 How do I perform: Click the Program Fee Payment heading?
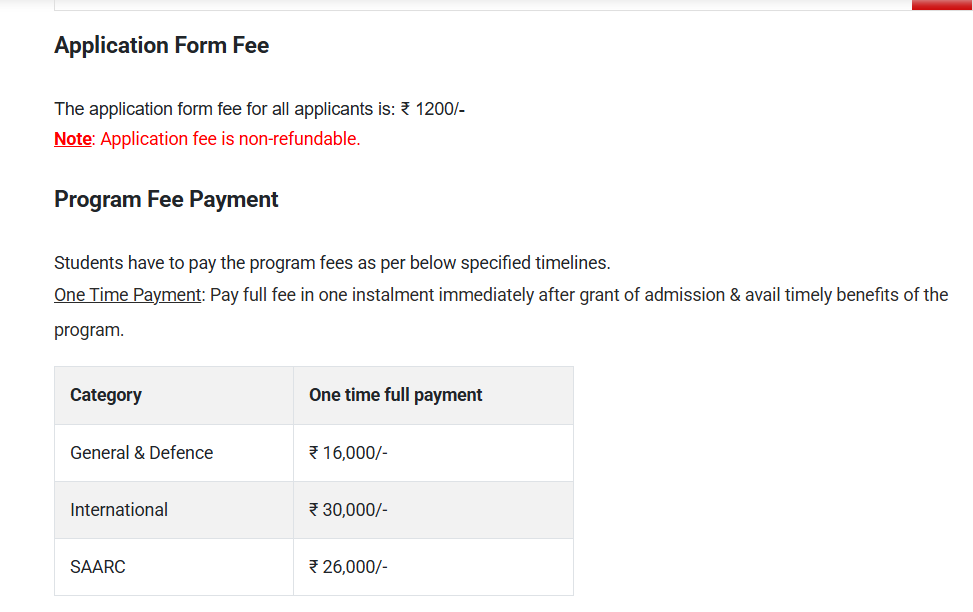click(166, 199)
